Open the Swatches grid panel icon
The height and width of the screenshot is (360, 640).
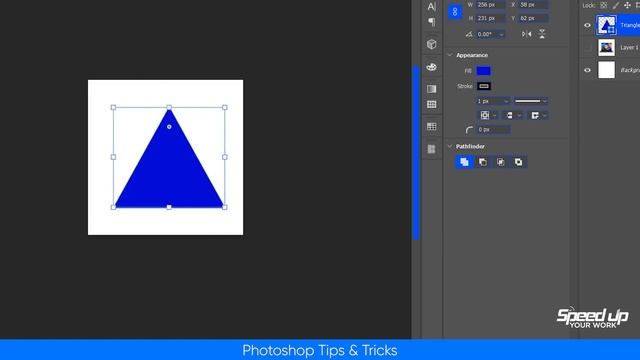point(431,104)
